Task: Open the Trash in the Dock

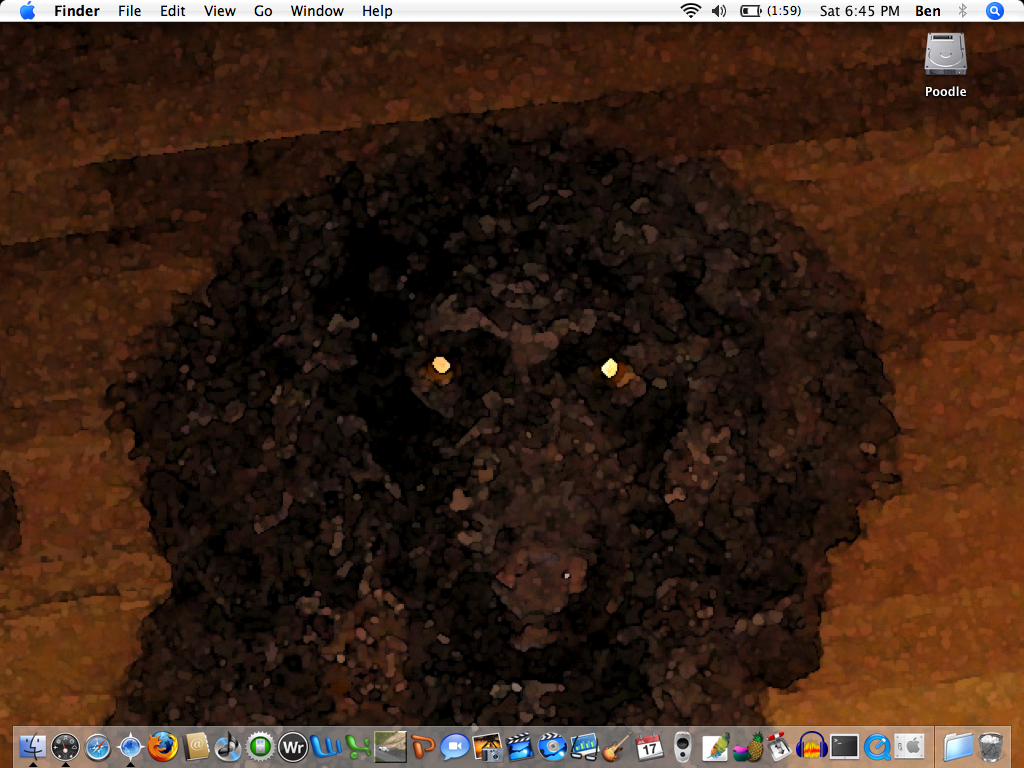Action: pyautogui.click(x=991, y=746)
